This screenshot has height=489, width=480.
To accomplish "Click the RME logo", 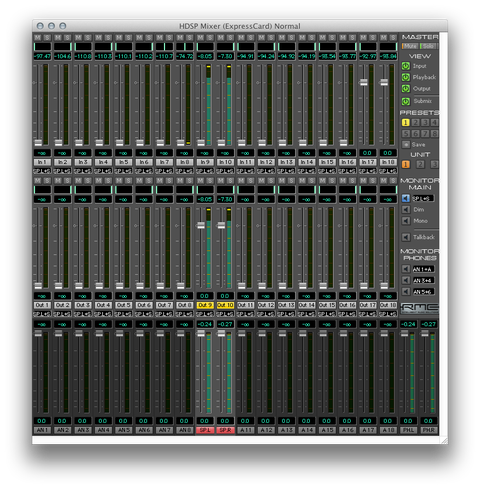I will point(420,308).
